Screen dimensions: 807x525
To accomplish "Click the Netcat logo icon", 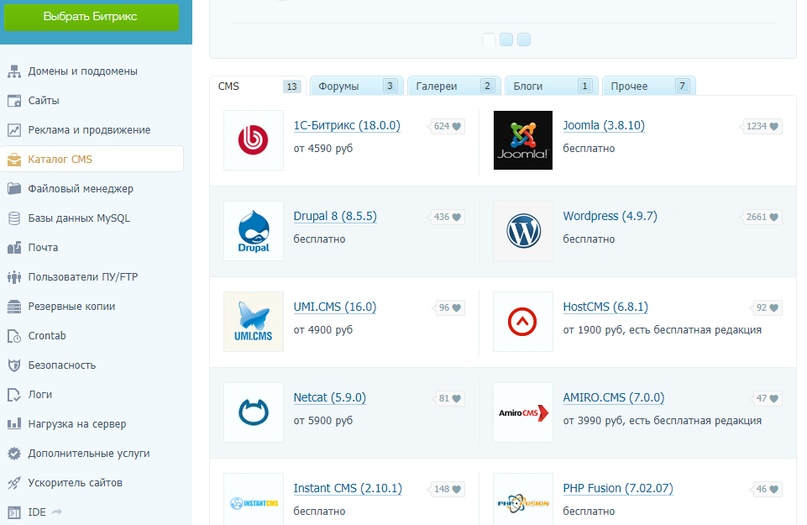I will (x=253, y=412).
